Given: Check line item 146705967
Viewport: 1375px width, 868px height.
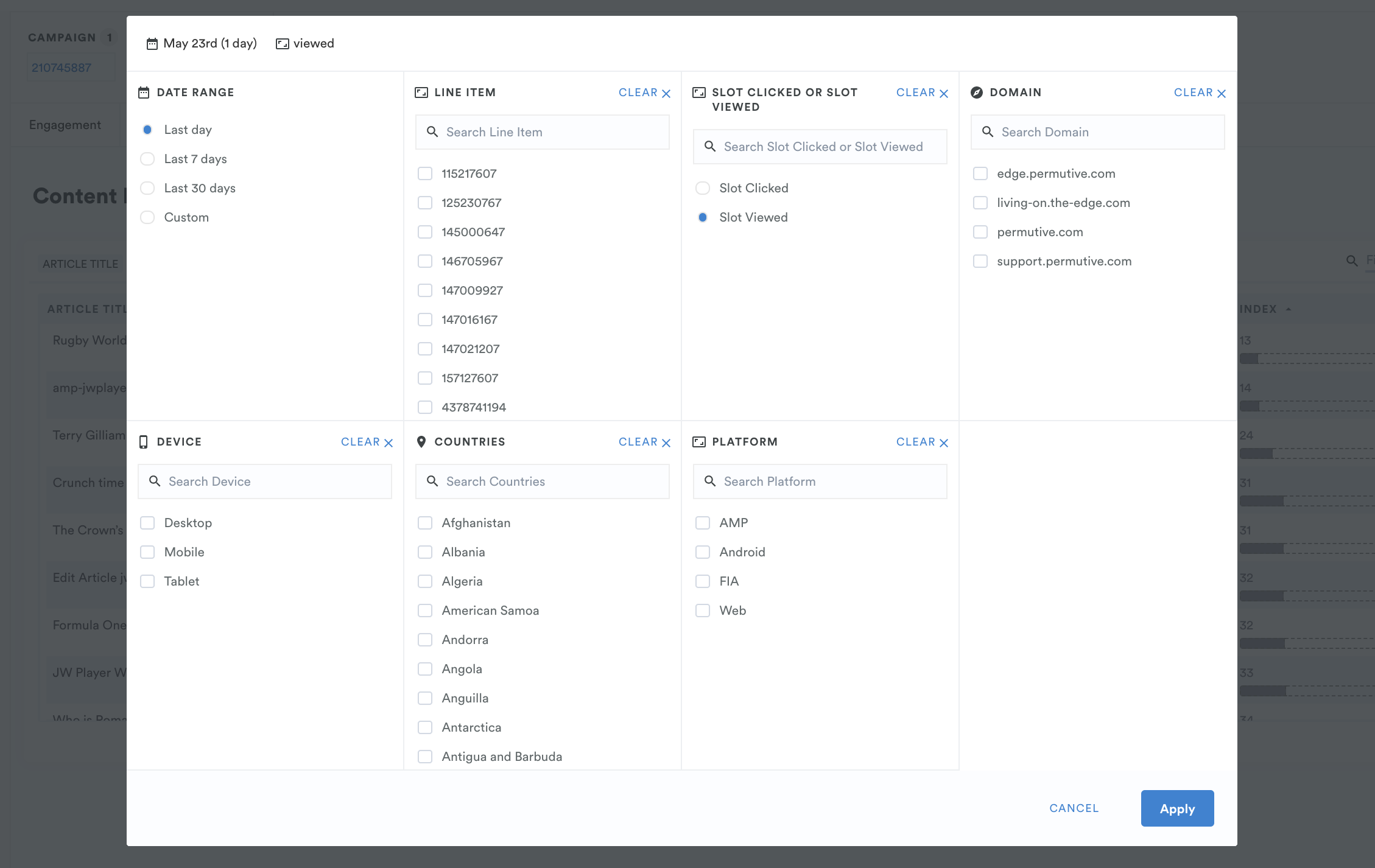Looking at the screenshot, I should (425, 261).
